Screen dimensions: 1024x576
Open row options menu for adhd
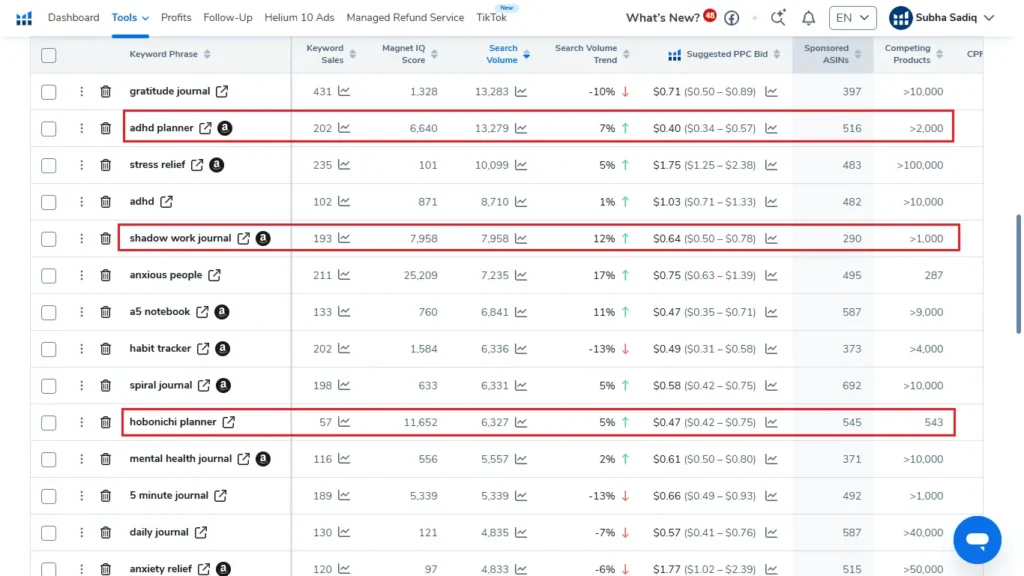(82, 202)
